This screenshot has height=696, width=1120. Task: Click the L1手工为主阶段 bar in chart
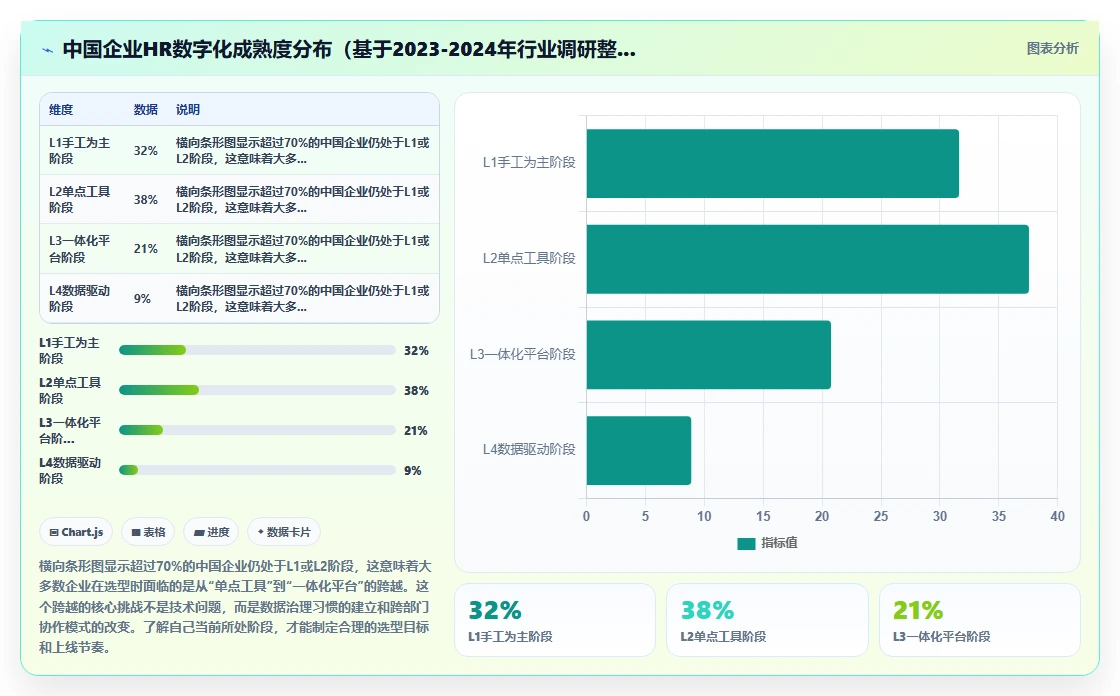click(x=772, y=164)
